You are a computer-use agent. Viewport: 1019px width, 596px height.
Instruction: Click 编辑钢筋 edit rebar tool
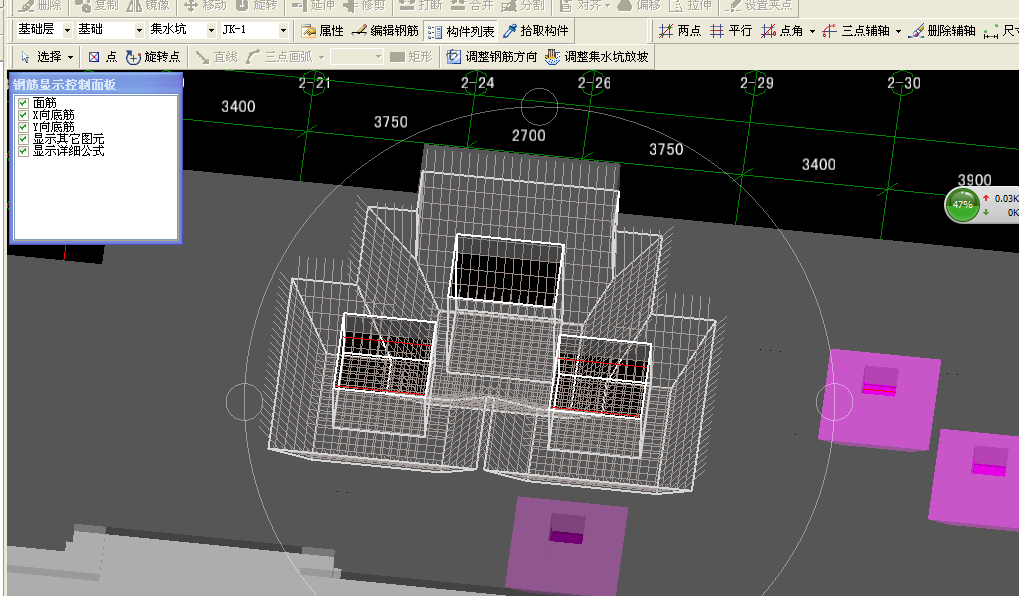385,31
